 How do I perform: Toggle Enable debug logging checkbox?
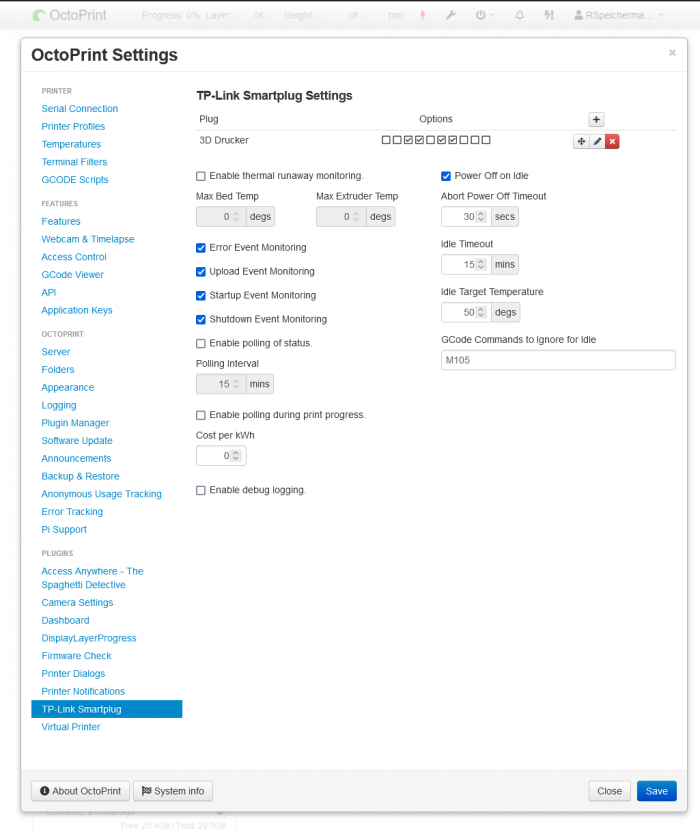201,490
